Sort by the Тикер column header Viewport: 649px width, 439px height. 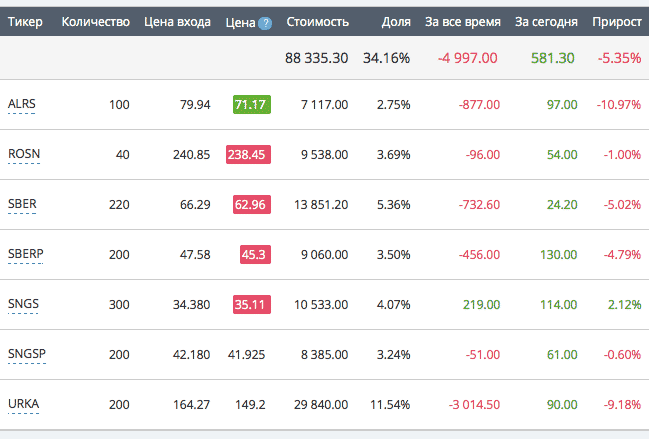[25, 22]
